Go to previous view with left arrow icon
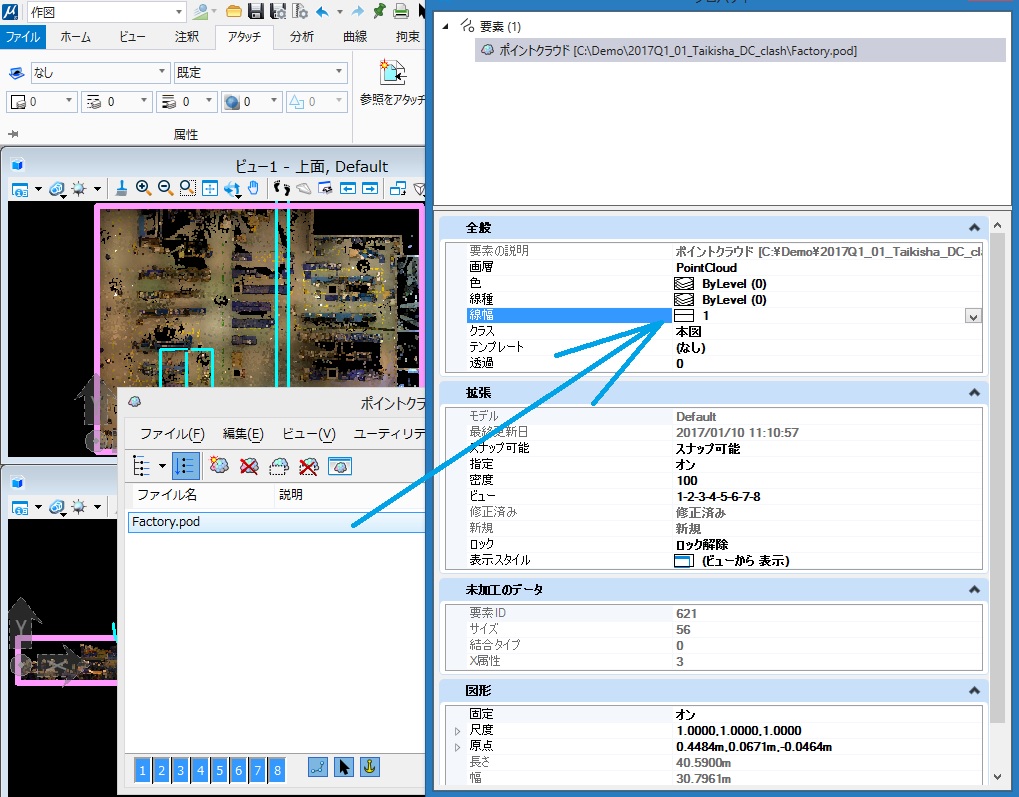This screenshot has width=1019, height=797. pos(348,189)
